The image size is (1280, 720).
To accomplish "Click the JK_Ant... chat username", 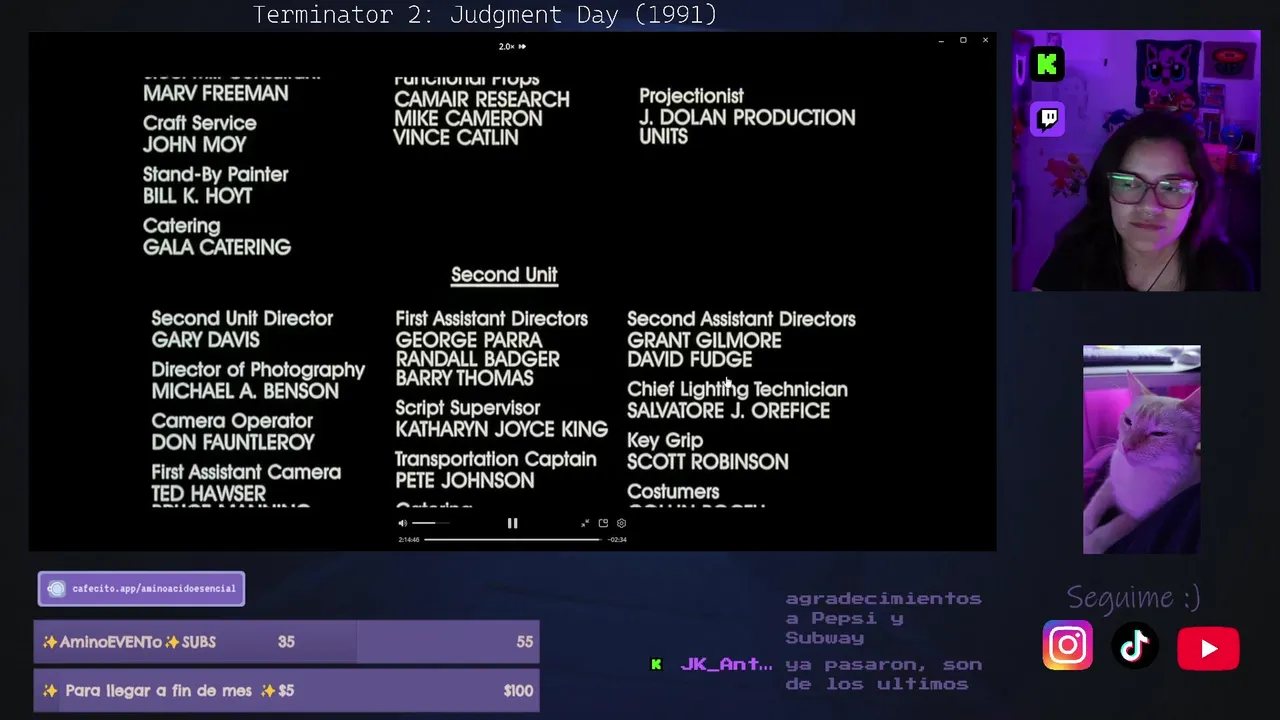I will [x=726, y=664].
